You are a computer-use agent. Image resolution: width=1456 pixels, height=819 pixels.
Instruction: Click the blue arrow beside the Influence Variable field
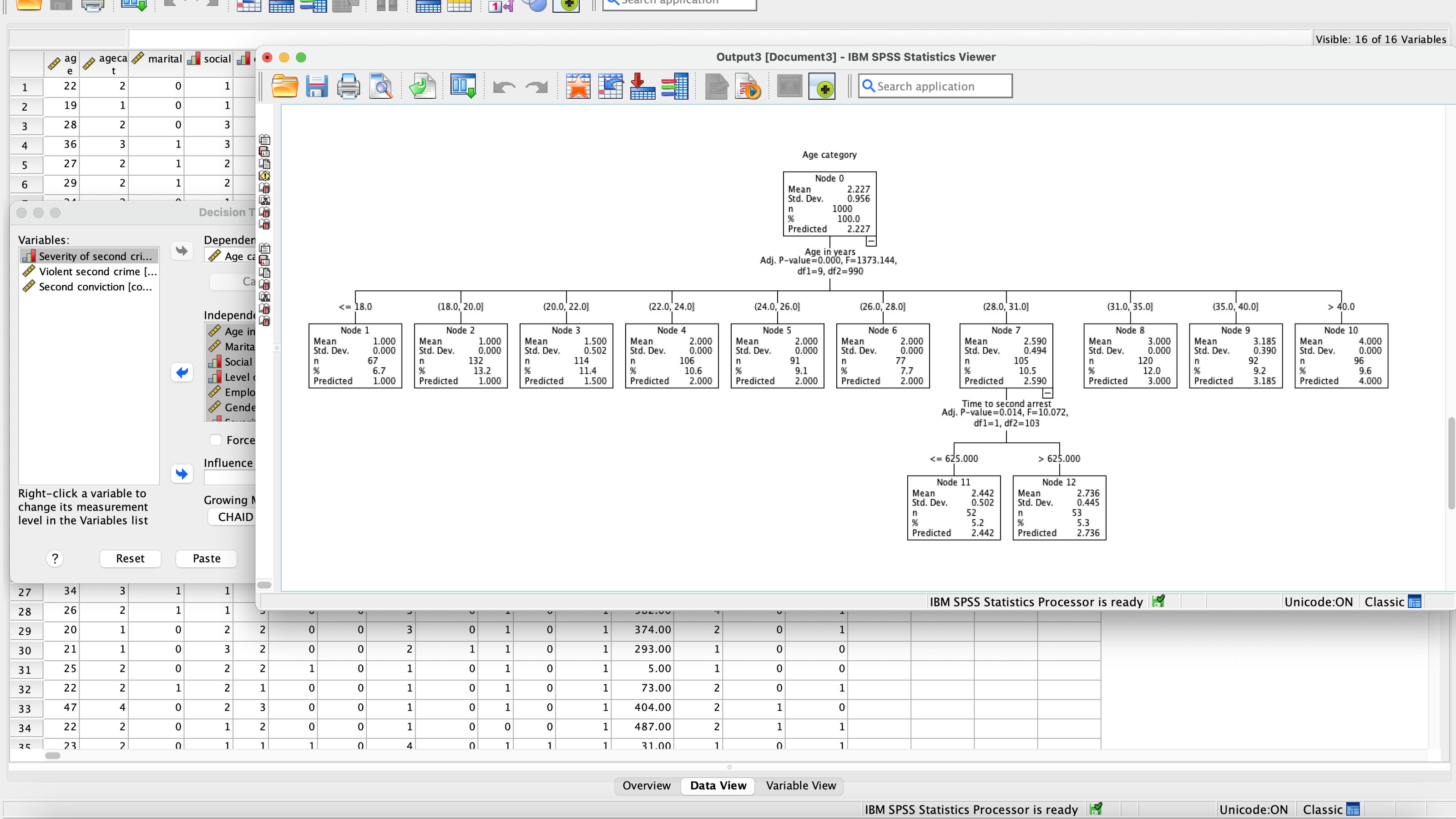pos(182,474)
